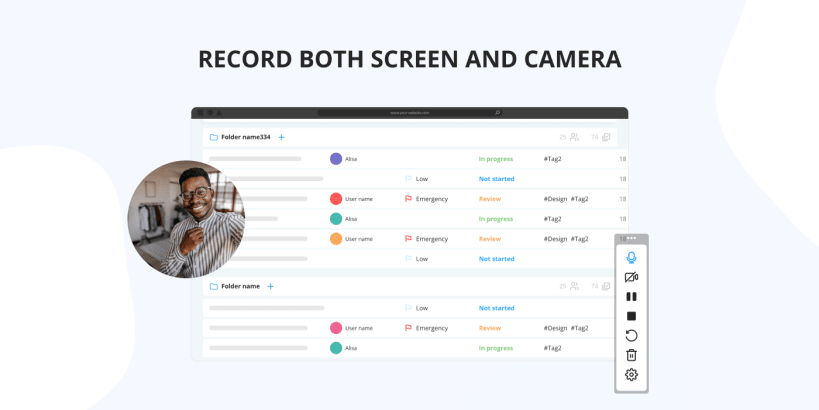Click the search icon in browser address bar
The width and height of the screenshot is (819, 410).
[497, 112]
